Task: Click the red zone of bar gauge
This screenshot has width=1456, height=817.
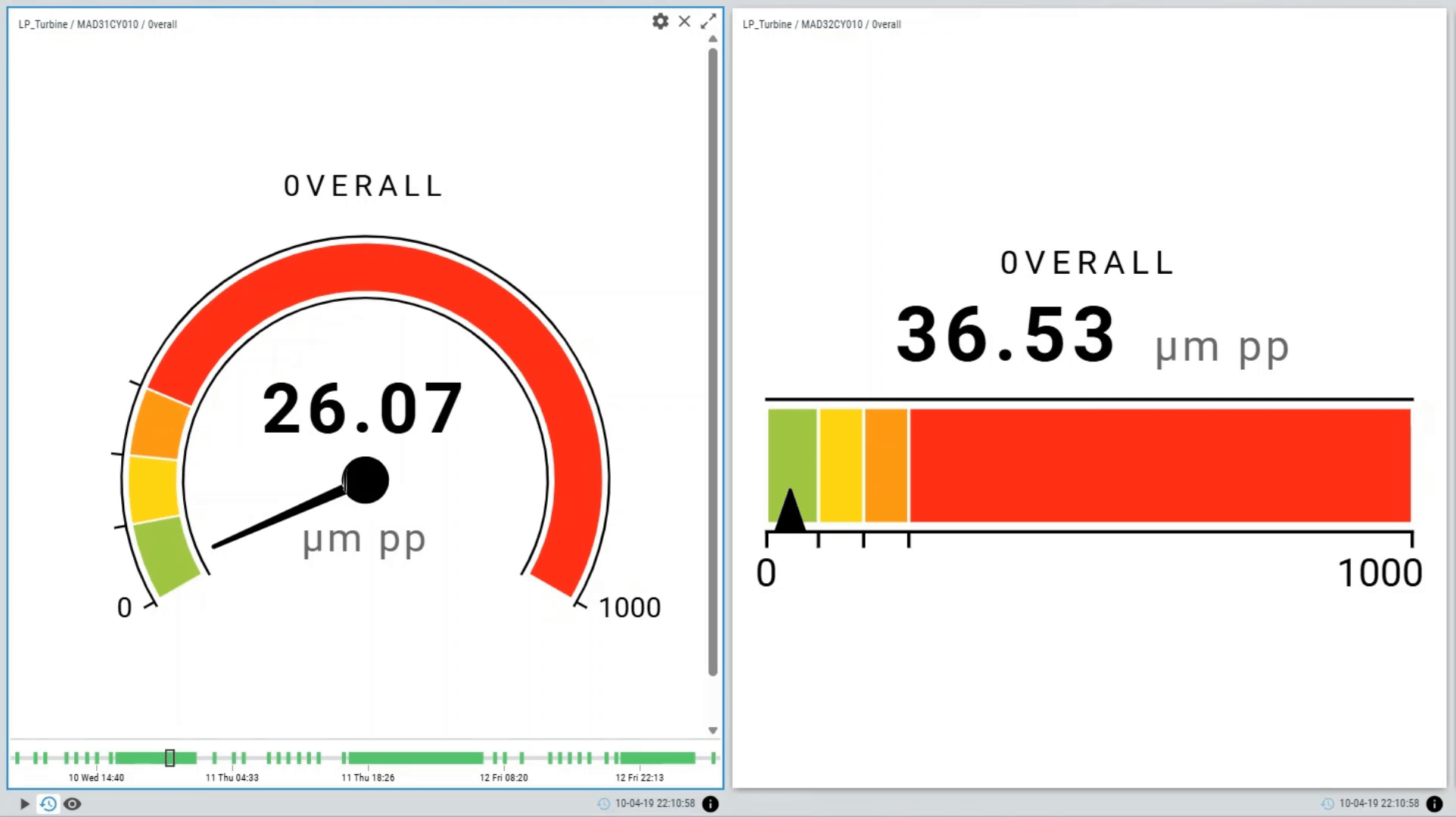Action: tap(1159, 465)
